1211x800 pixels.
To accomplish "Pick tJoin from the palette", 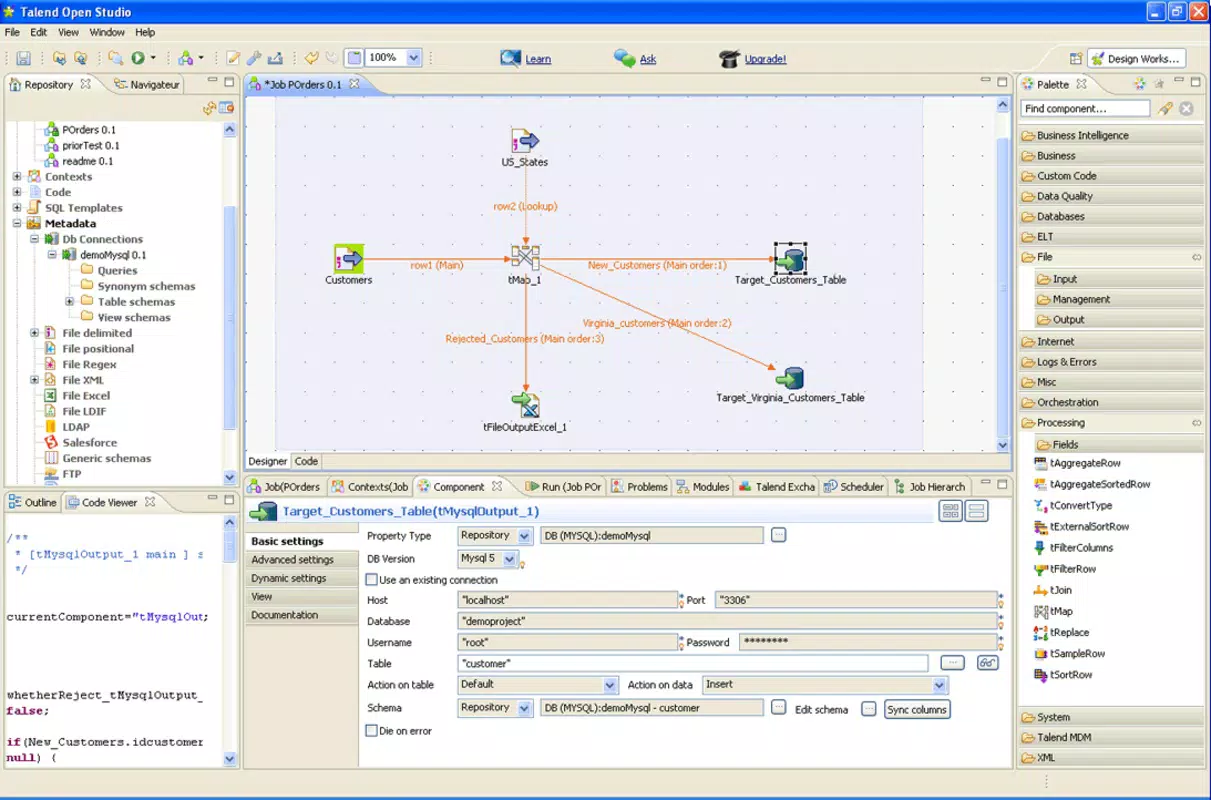I will click(1052, 590).
